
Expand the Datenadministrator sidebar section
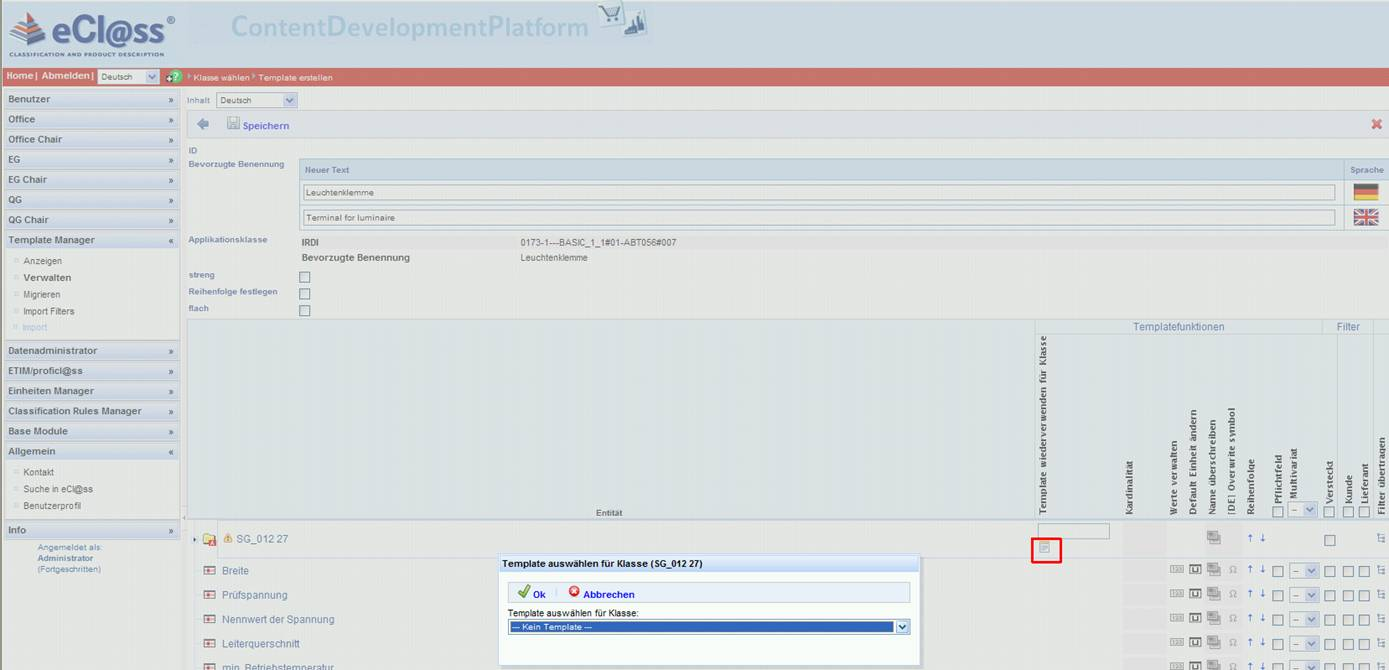(90, 351)
